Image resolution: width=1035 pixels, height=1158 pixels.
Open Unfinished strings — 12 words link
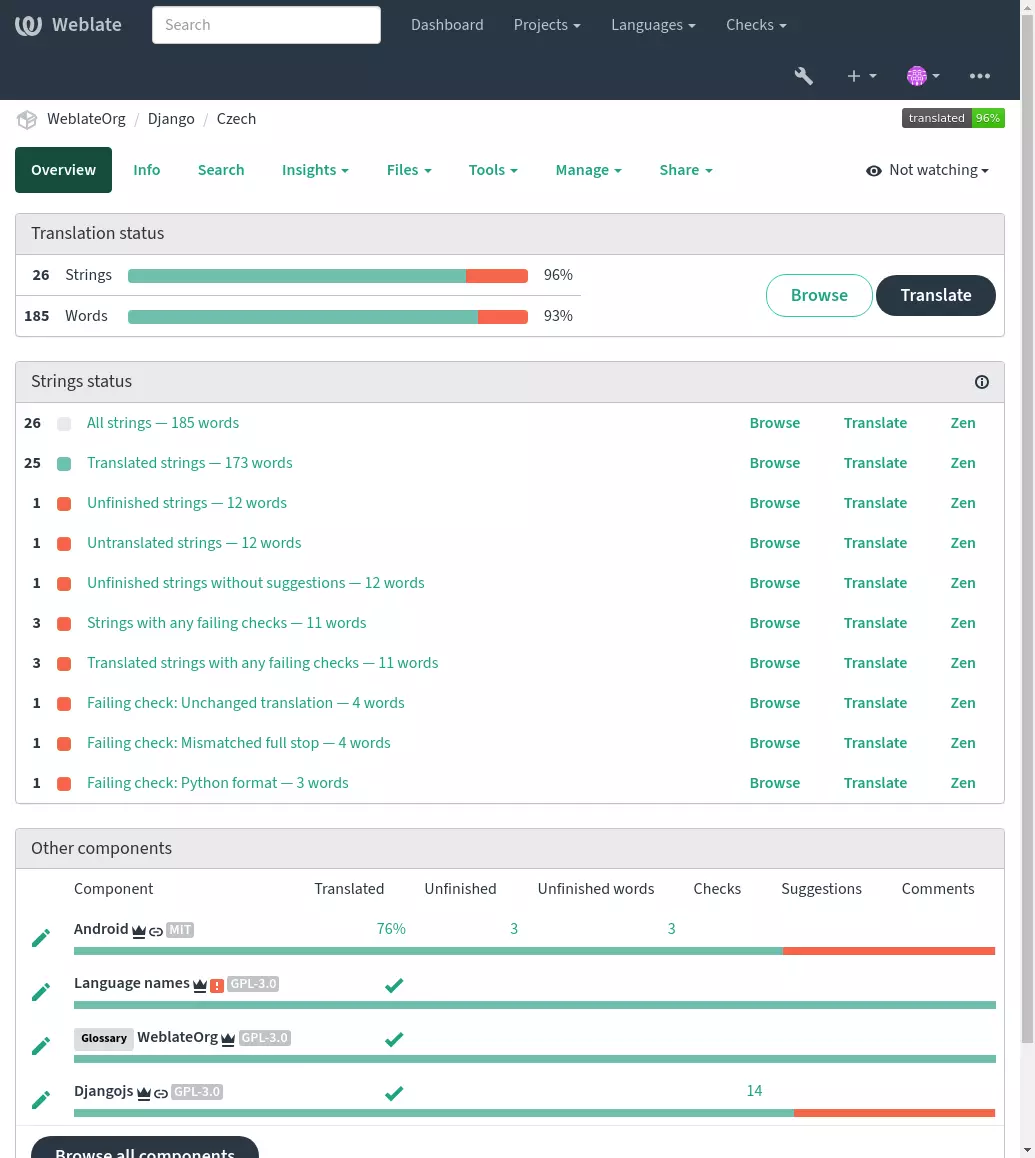[x=187, y=503]
